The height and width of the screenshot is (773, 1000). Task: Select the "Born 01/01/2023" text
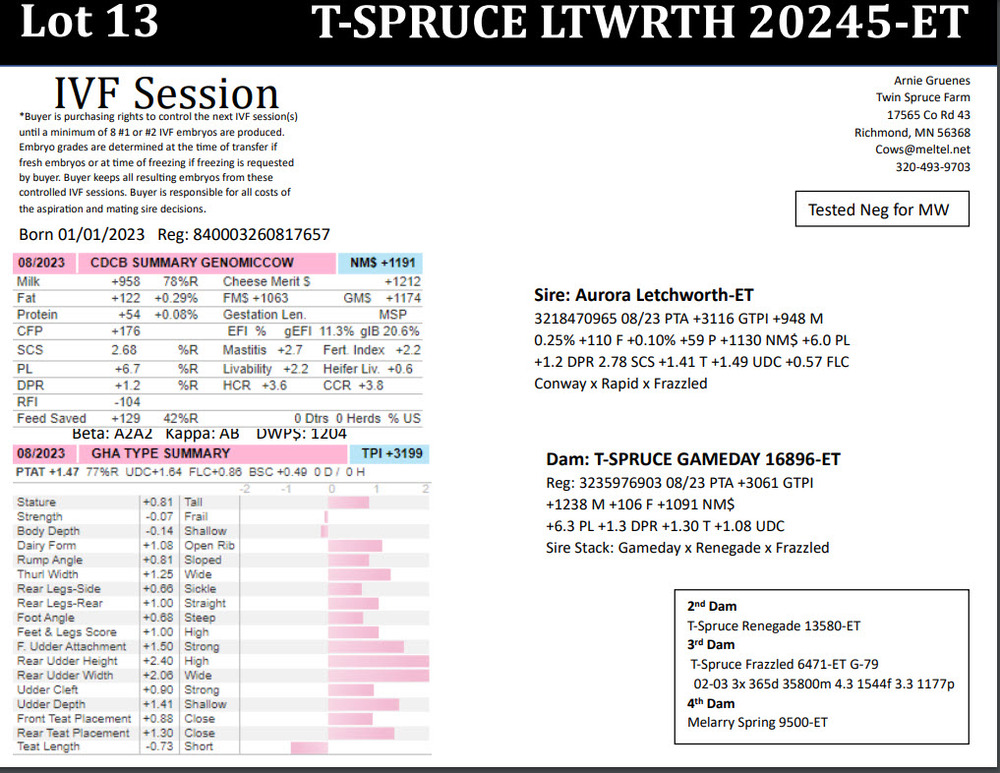coord(82,235)
